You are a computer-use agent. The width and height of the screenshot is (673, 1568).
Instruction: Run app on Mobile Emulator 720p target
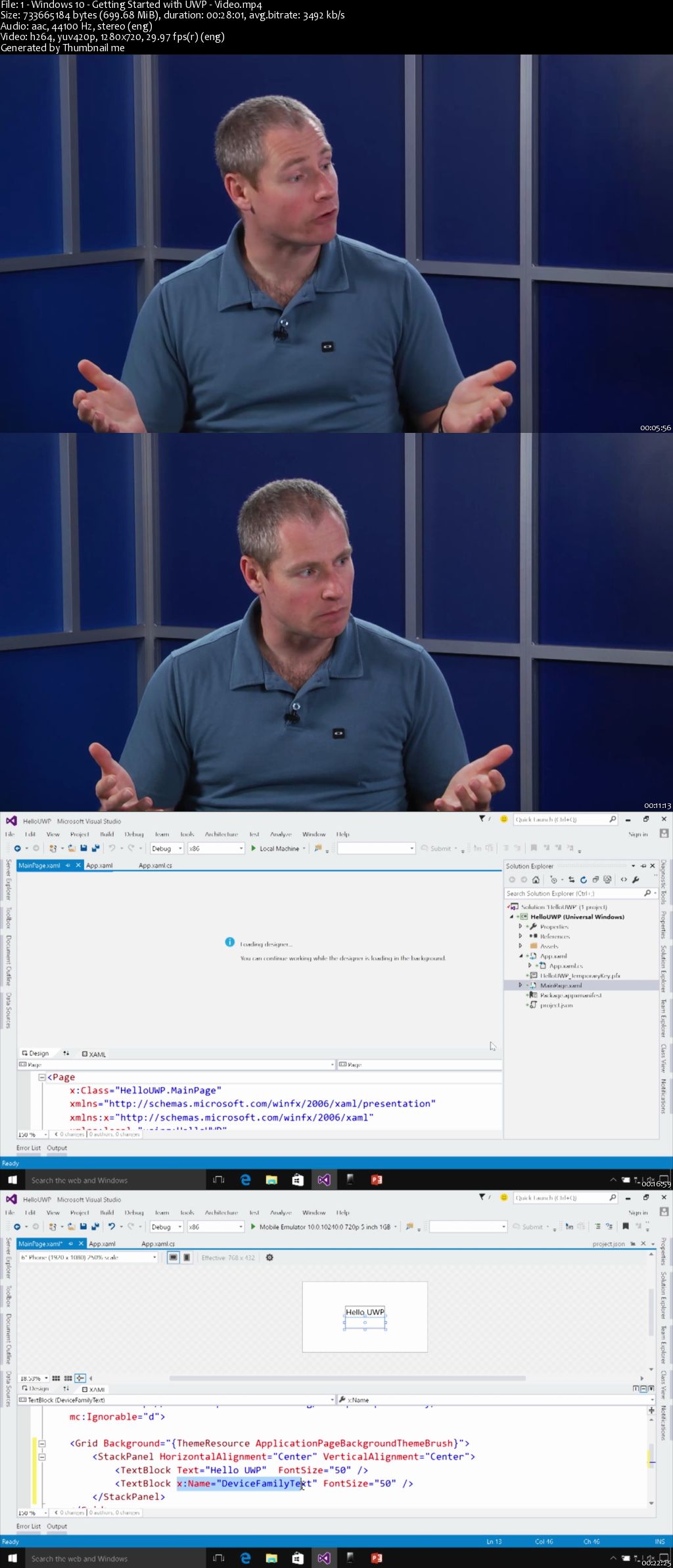click(320, 1227)
